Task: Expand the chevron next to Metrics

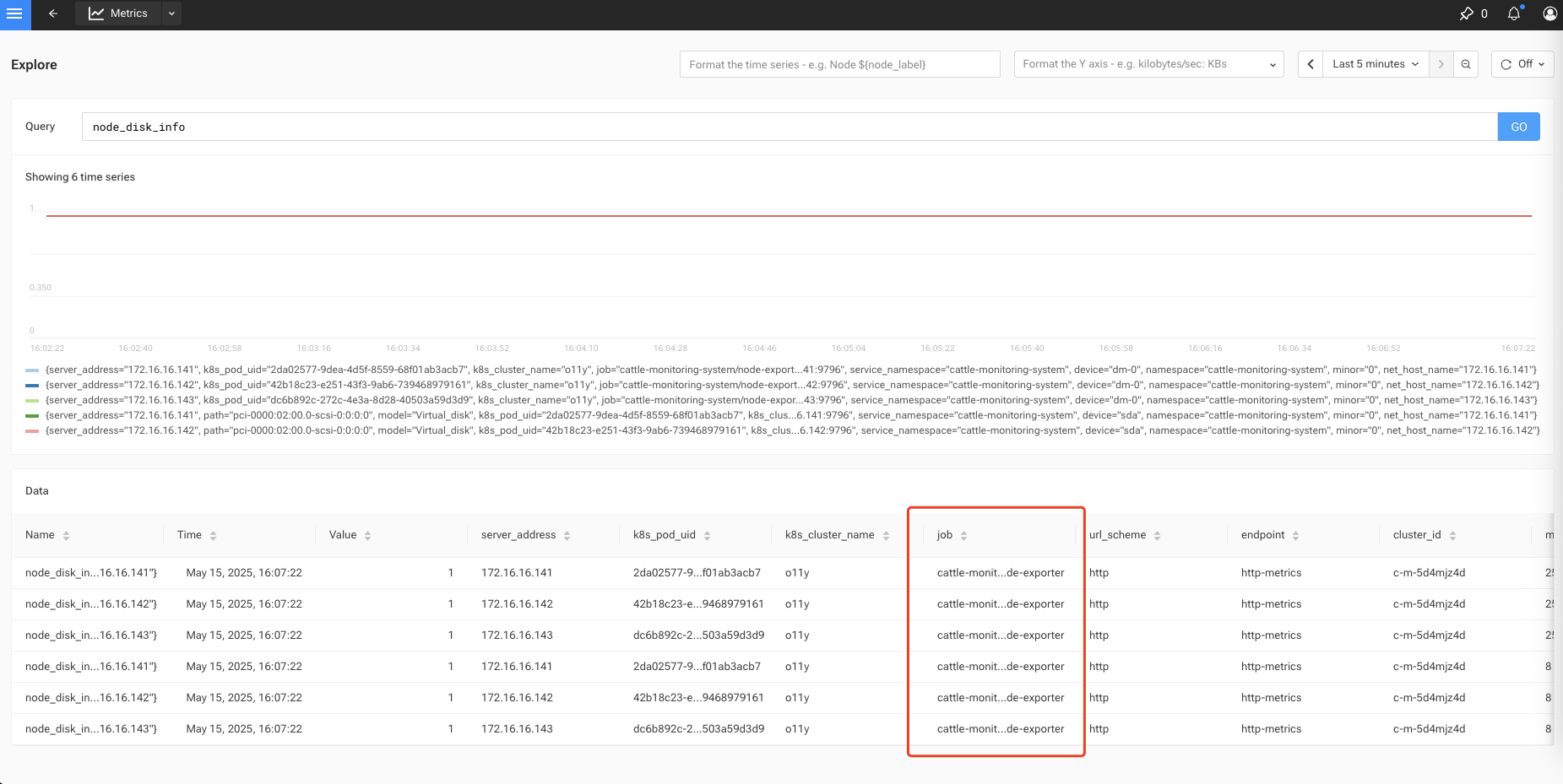Action: 171,14
